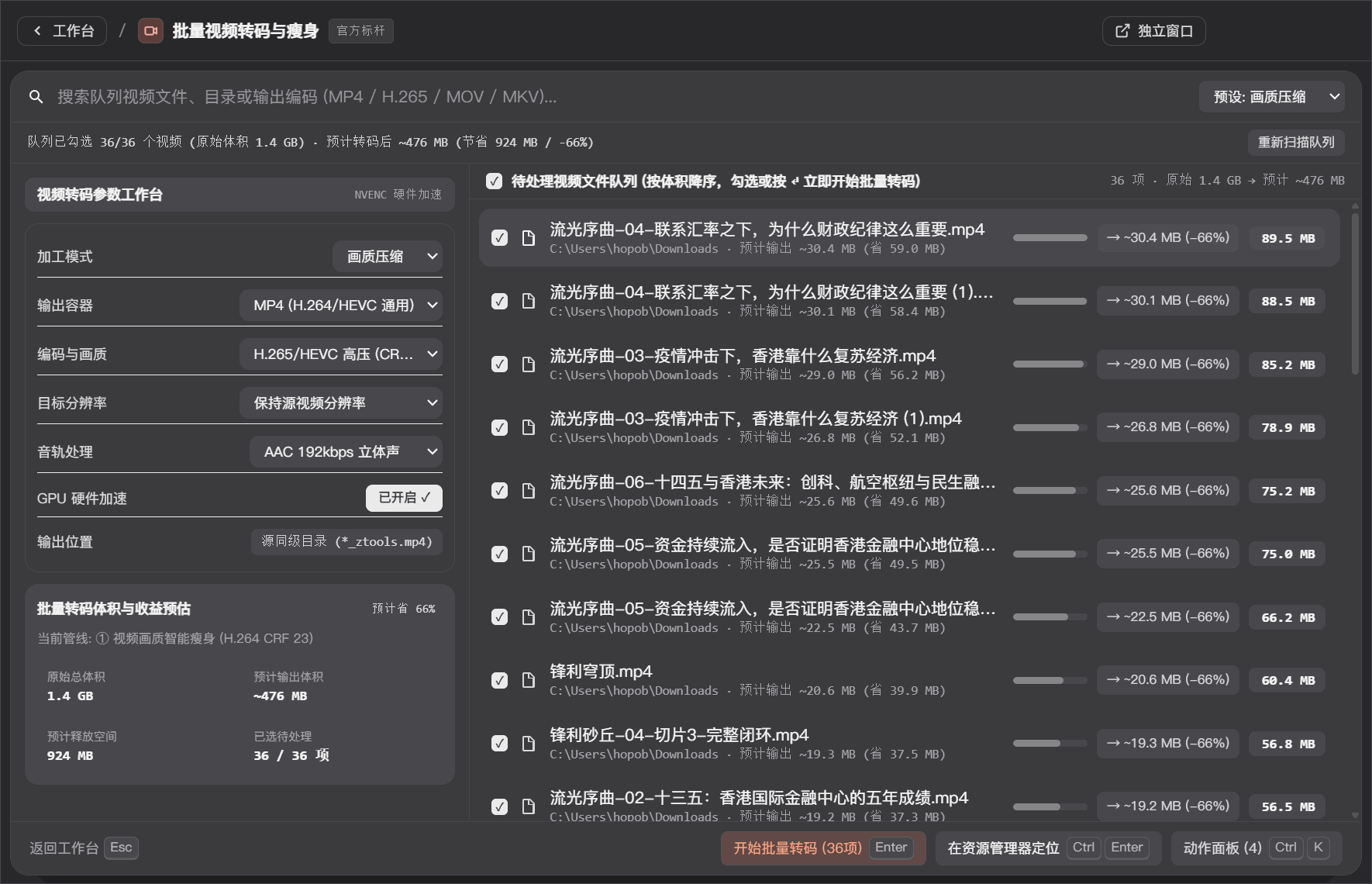1372x884 pixels.
Task: Click the search magnifier icon
Action: (x=36, y=97)
